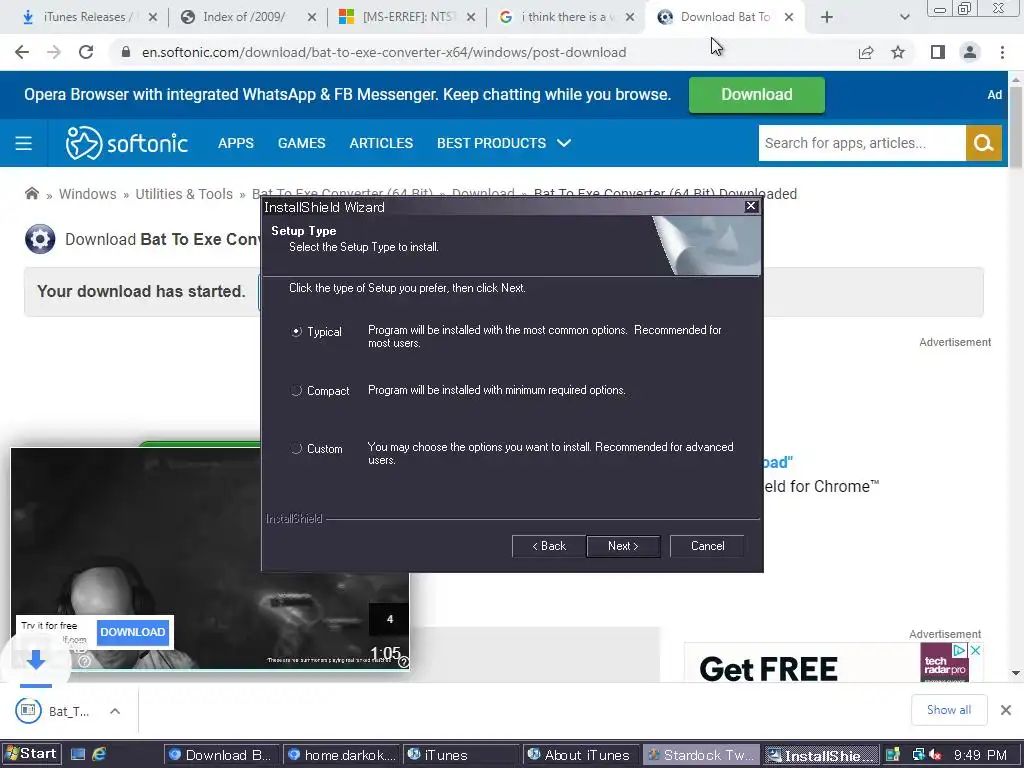
Task: Open Softonic hamburger menu
Action: pos(24,143)
